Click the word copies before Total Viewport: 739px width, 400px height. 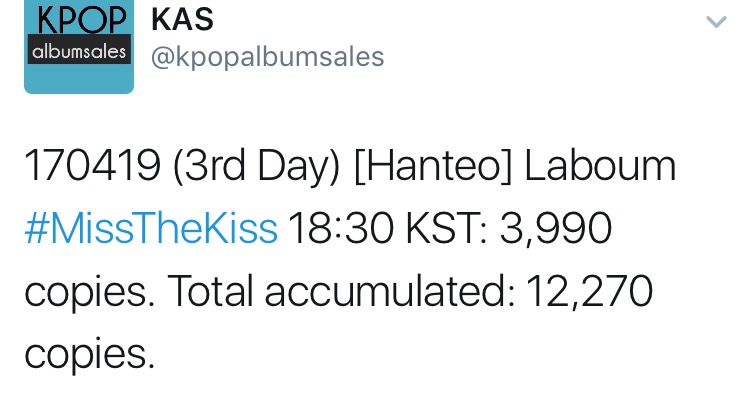click(x=90, y=294)
